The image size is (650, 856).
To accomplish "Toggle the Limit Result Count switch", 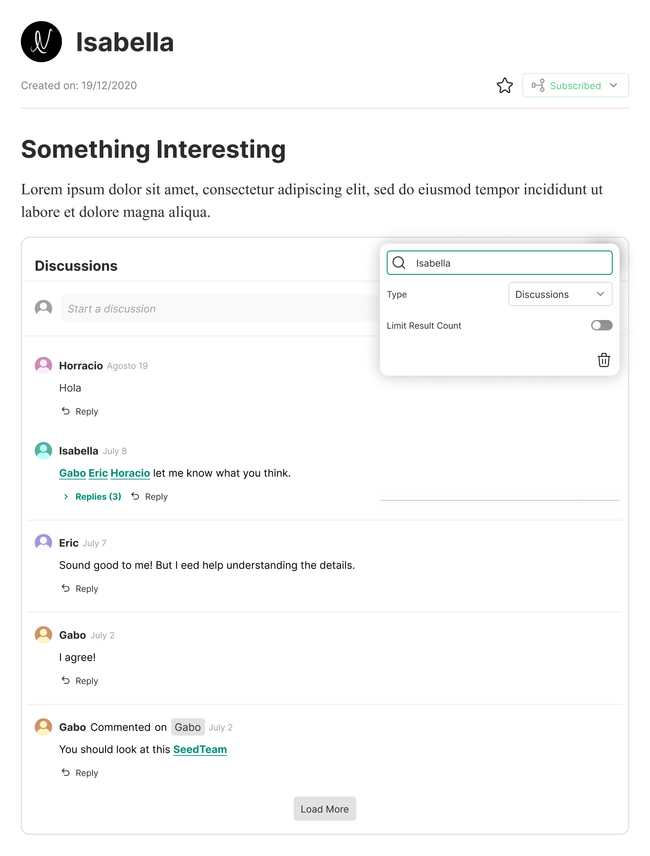I will tap(601, 326).
